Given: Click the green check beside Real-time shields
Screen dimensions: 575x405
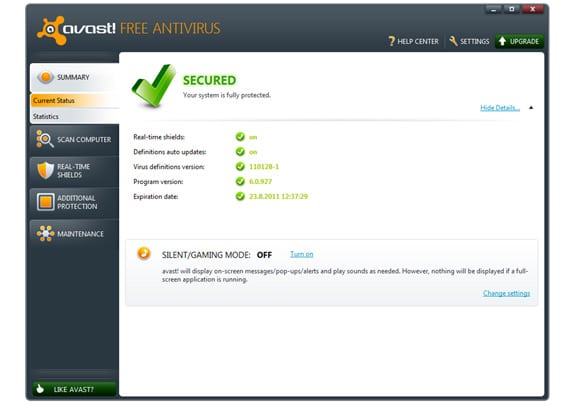Looking at the screenshot, I should click(240, 137).
